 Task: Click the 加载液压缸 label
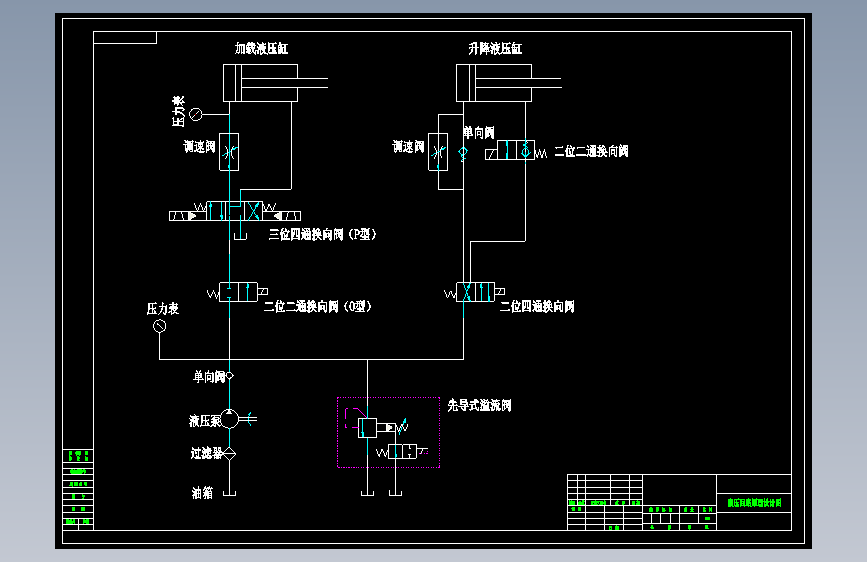coord(261,49)
